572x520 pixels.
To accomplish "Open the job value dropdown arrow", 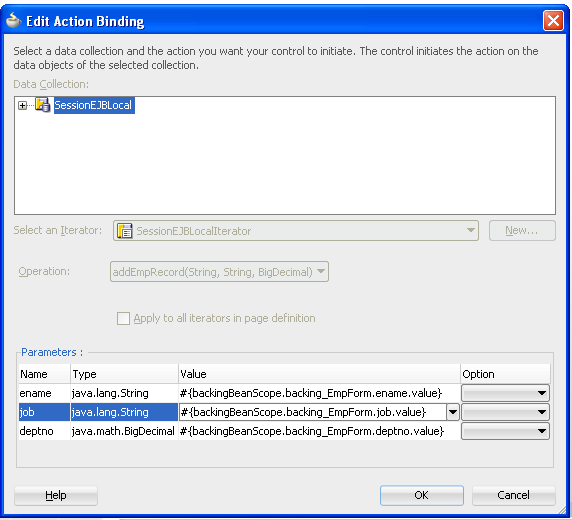I will [453, 412].
